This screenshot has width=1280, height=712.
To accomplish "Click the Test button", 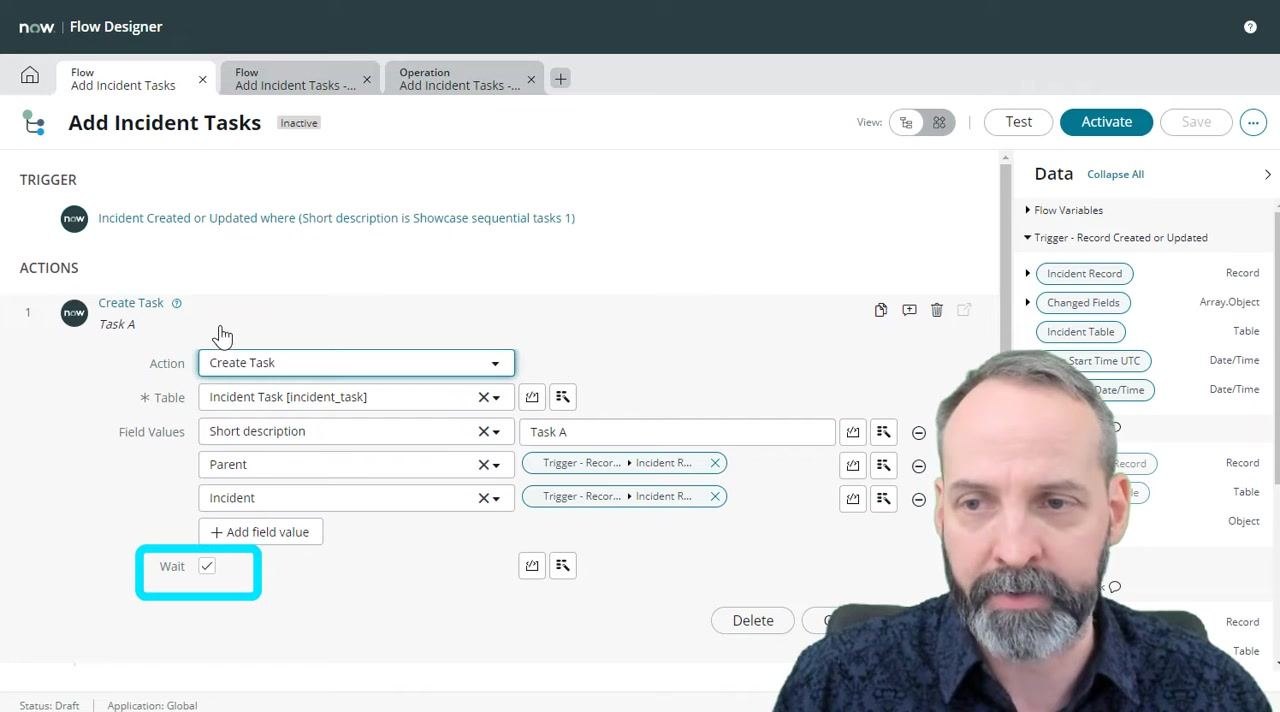I will click(x=1018, y=122).
